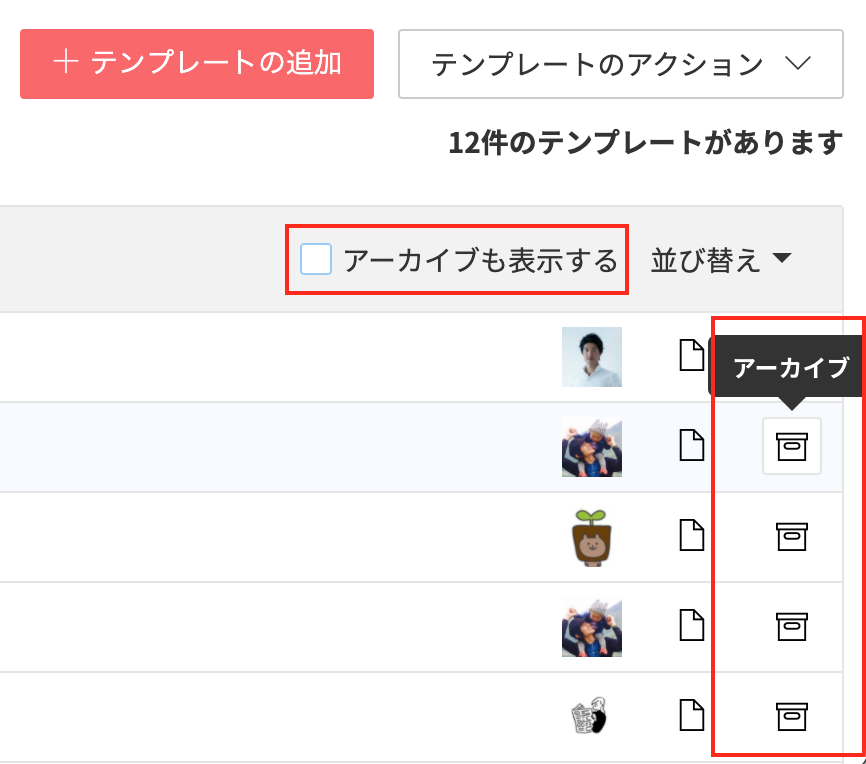Open 並び替え sort dropdown
Screen dimensions: 866x764
[x=721, y=260]
